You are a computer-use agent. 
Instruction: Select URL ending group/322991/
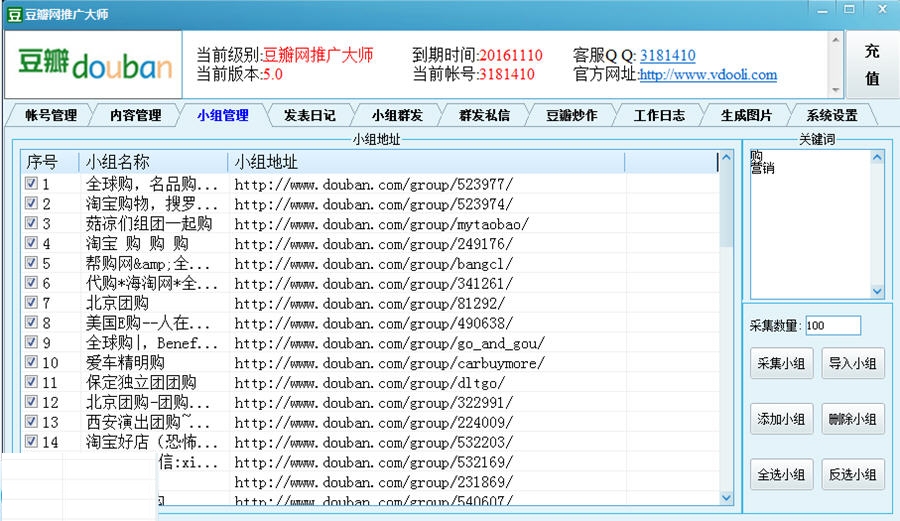tap(374, 403)
